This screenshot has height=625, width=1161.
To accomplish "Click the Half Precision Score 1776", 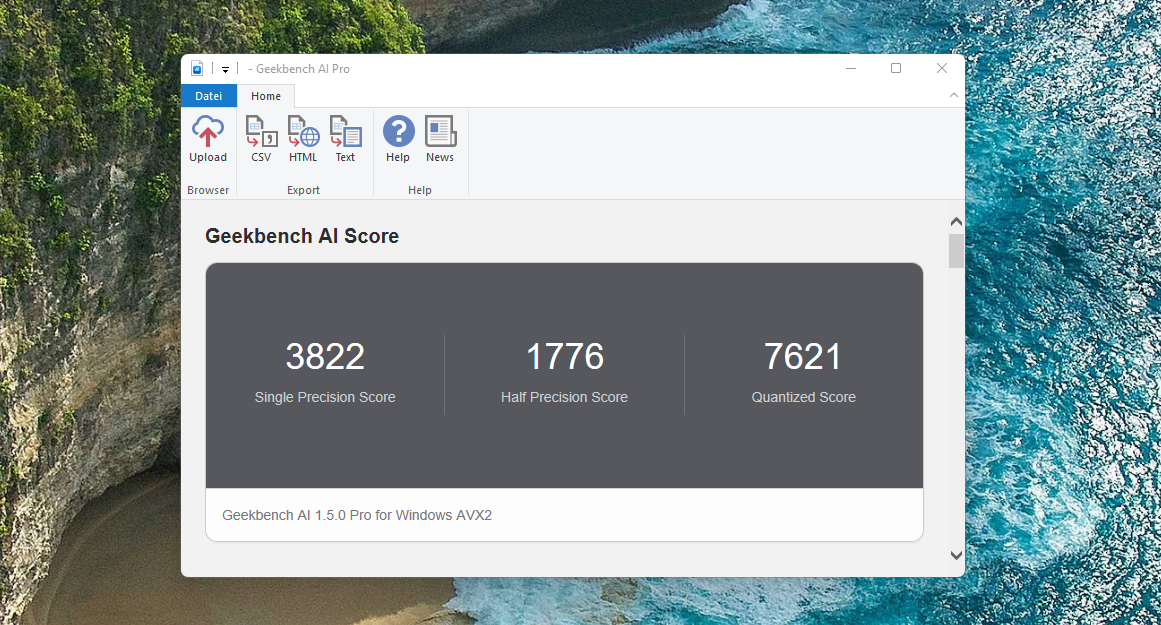I will (564, 357).
